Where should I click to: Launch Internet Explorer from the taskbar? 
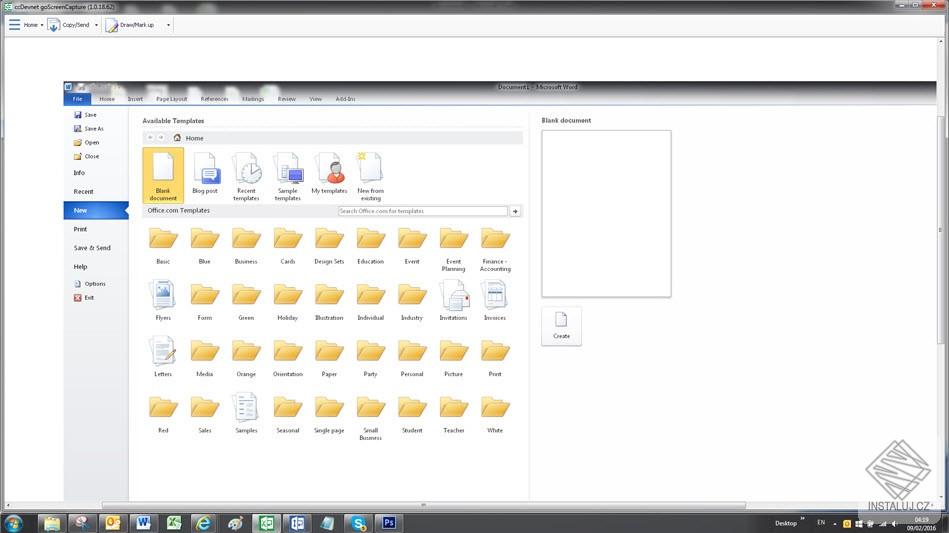click(203, 523)
